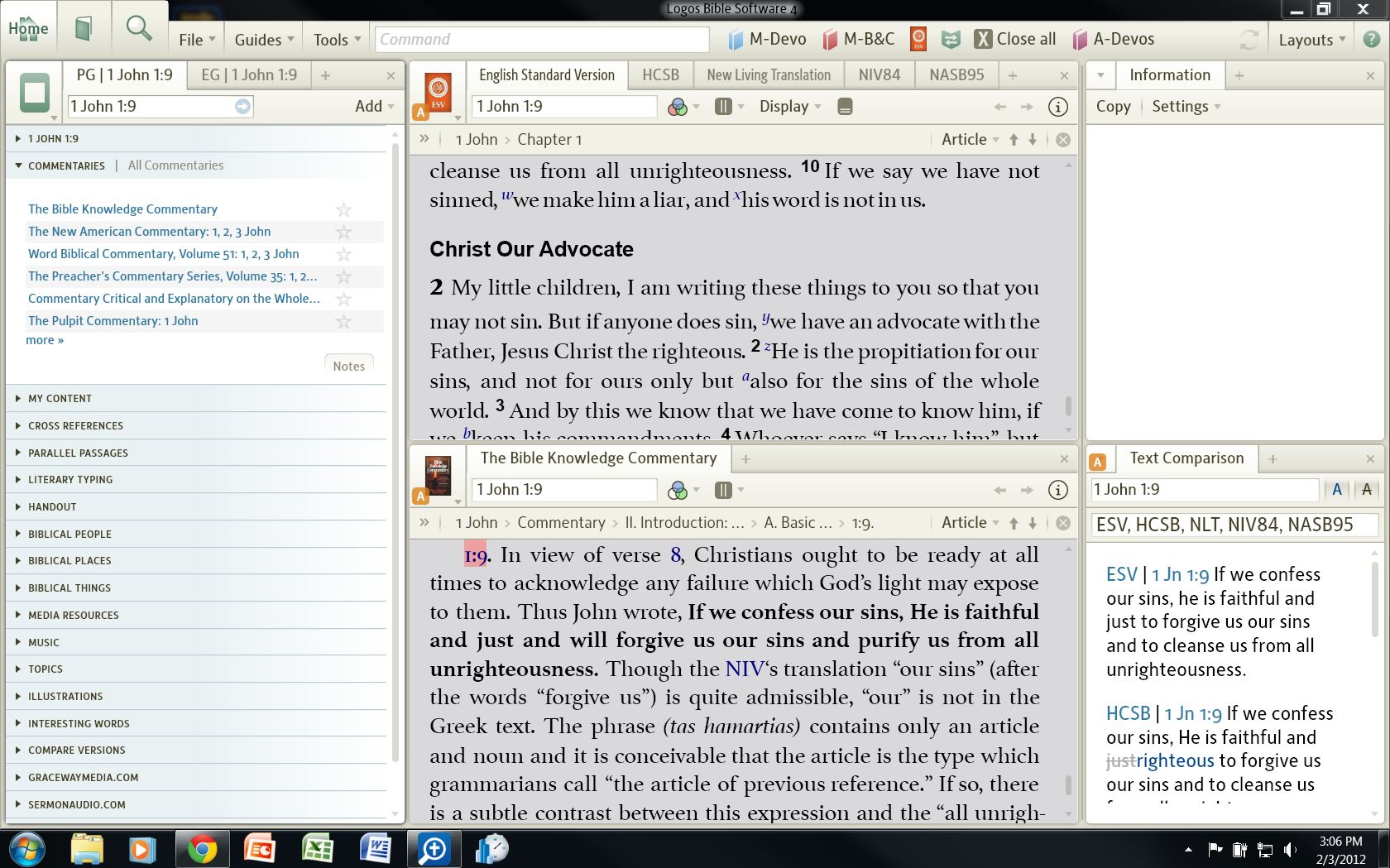The width and height of the screenshot is (1390, 868).
Task: Toggle the A show-differences button in Text Comparison
Action: point(1337,490)
